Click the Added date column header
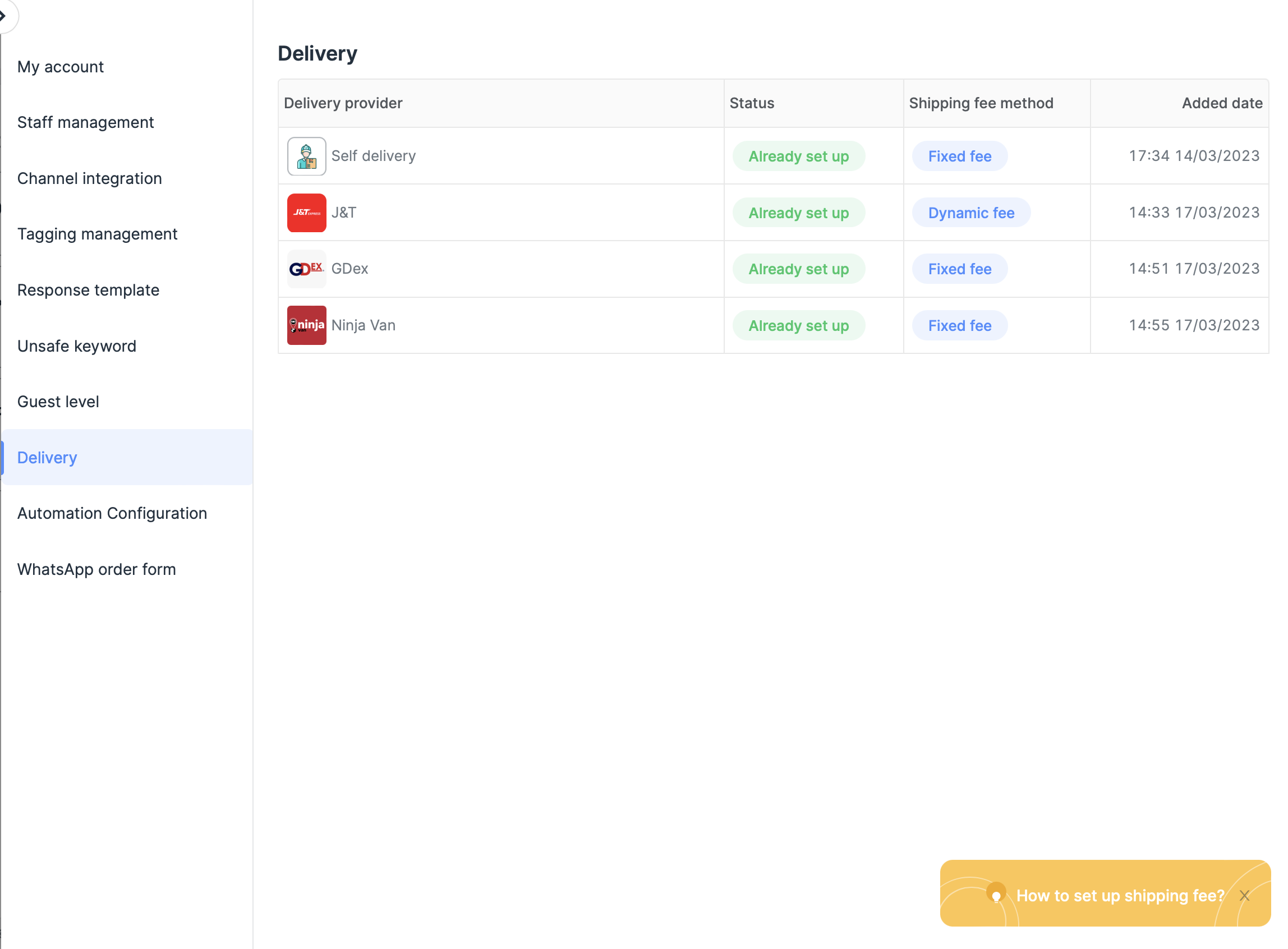 [1221, 103]
